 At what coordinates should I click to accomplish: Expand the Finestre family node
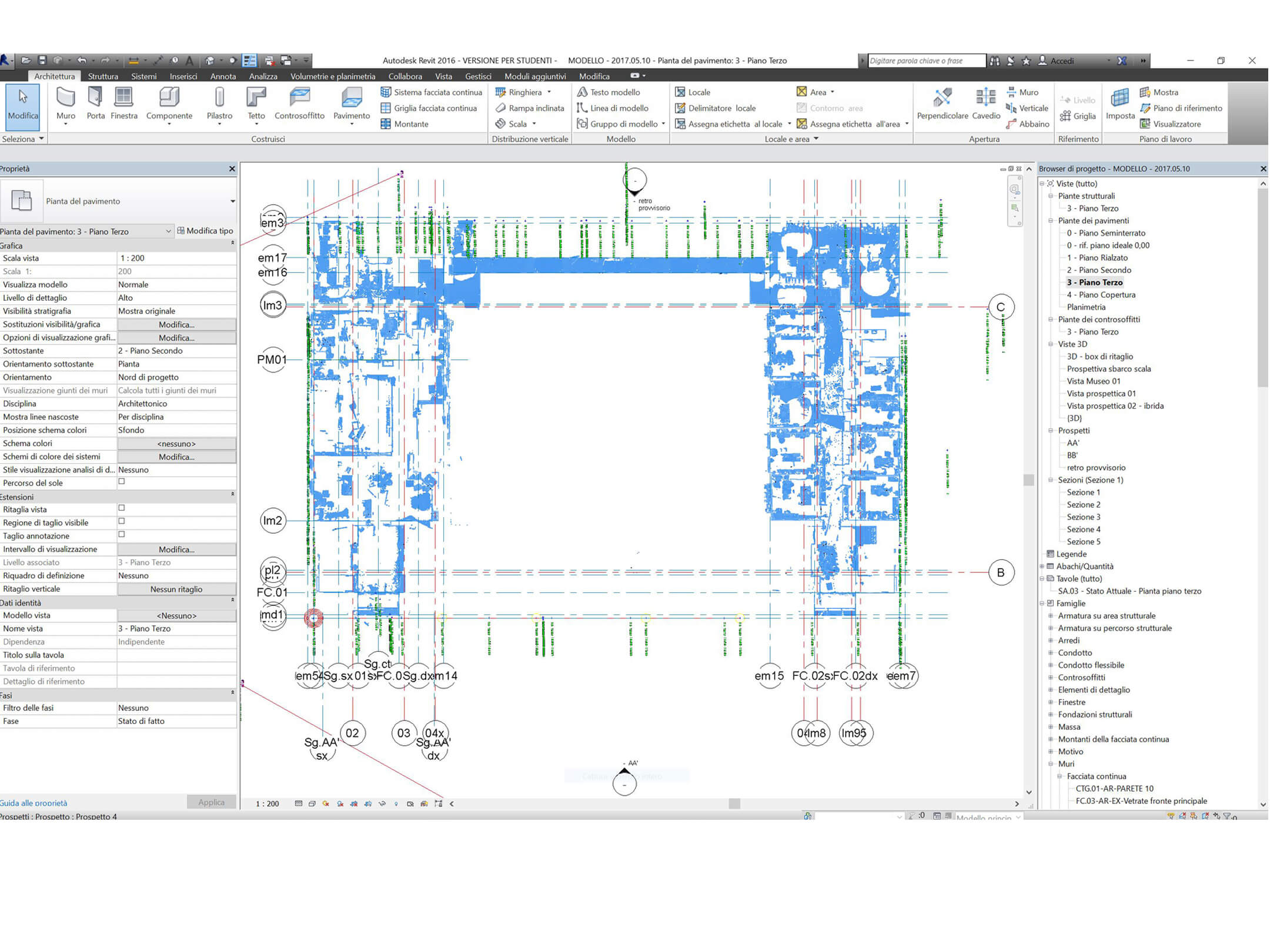point(1051,702)
